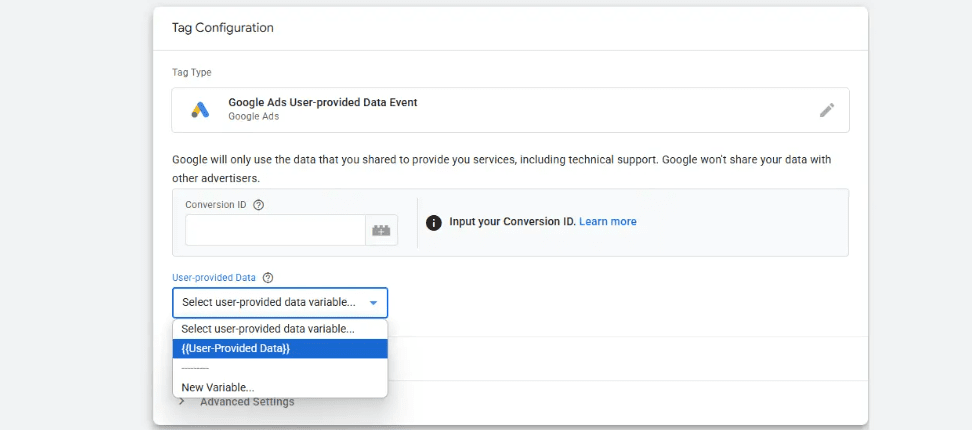
Task: Click the Input your Conversion ID hint text
Action: click(x=513, y=222)
